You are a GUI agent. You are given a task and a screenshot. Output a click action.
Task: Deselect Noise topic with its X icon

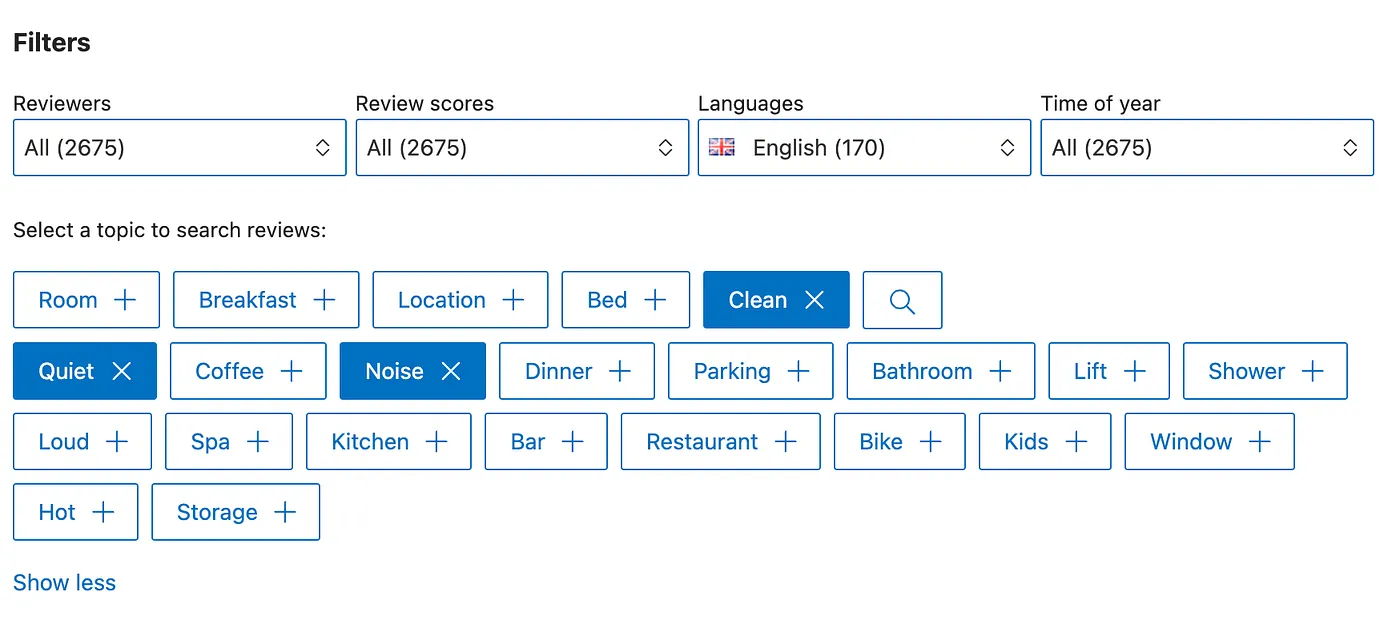click(x=451, y=371)
